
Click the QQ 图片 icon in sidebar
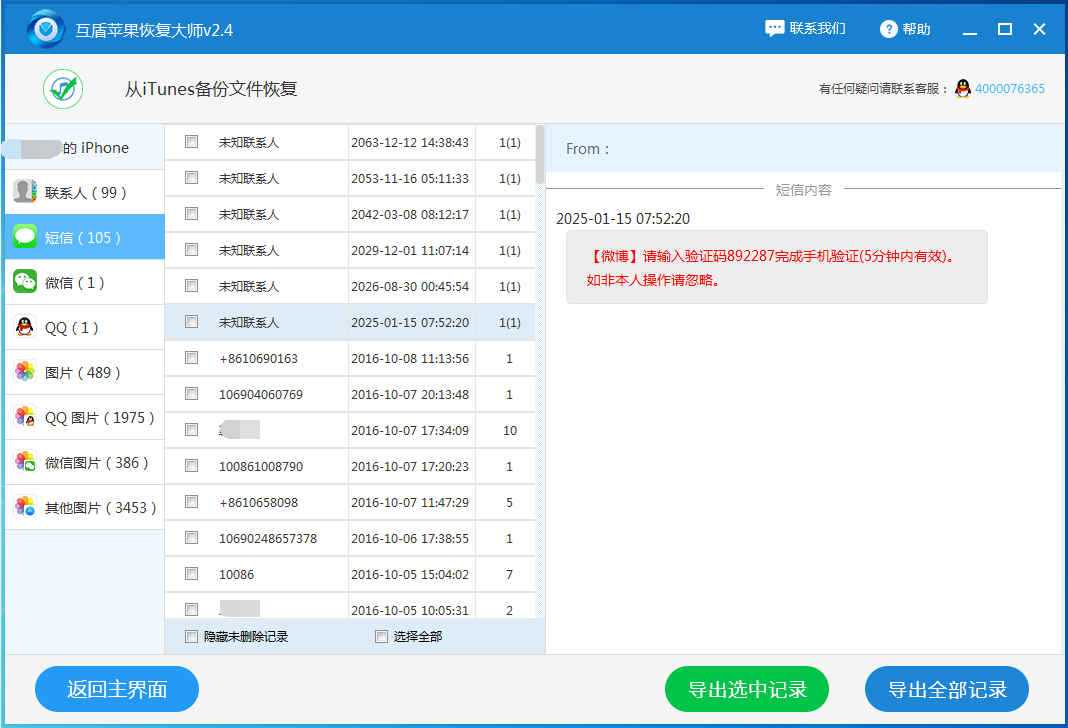pyautogui.click(x=25, y=416)
